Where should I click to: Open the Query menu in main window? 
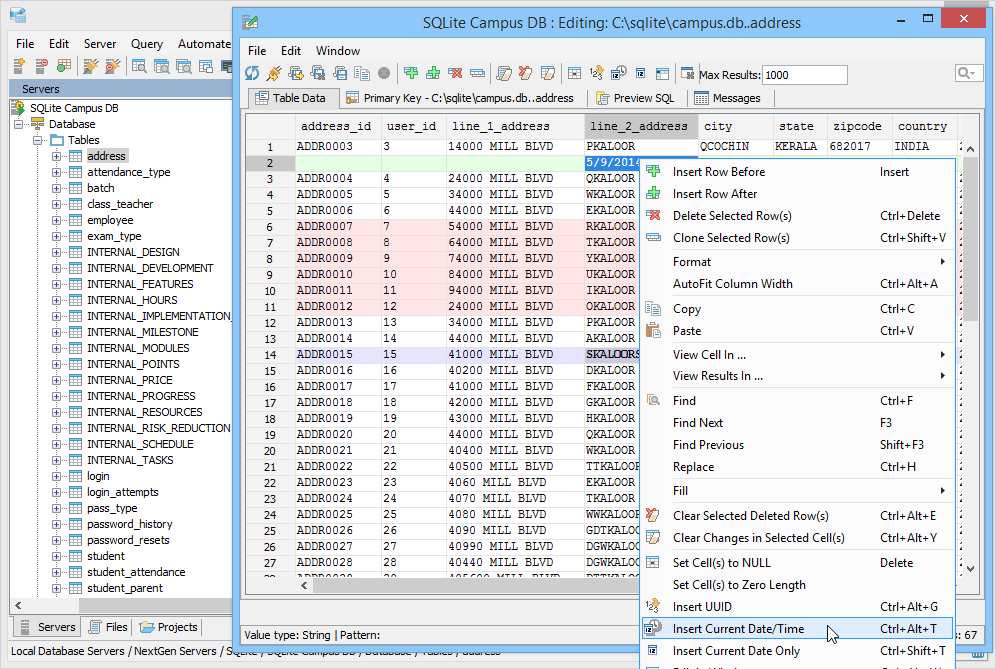coord(147,44)
